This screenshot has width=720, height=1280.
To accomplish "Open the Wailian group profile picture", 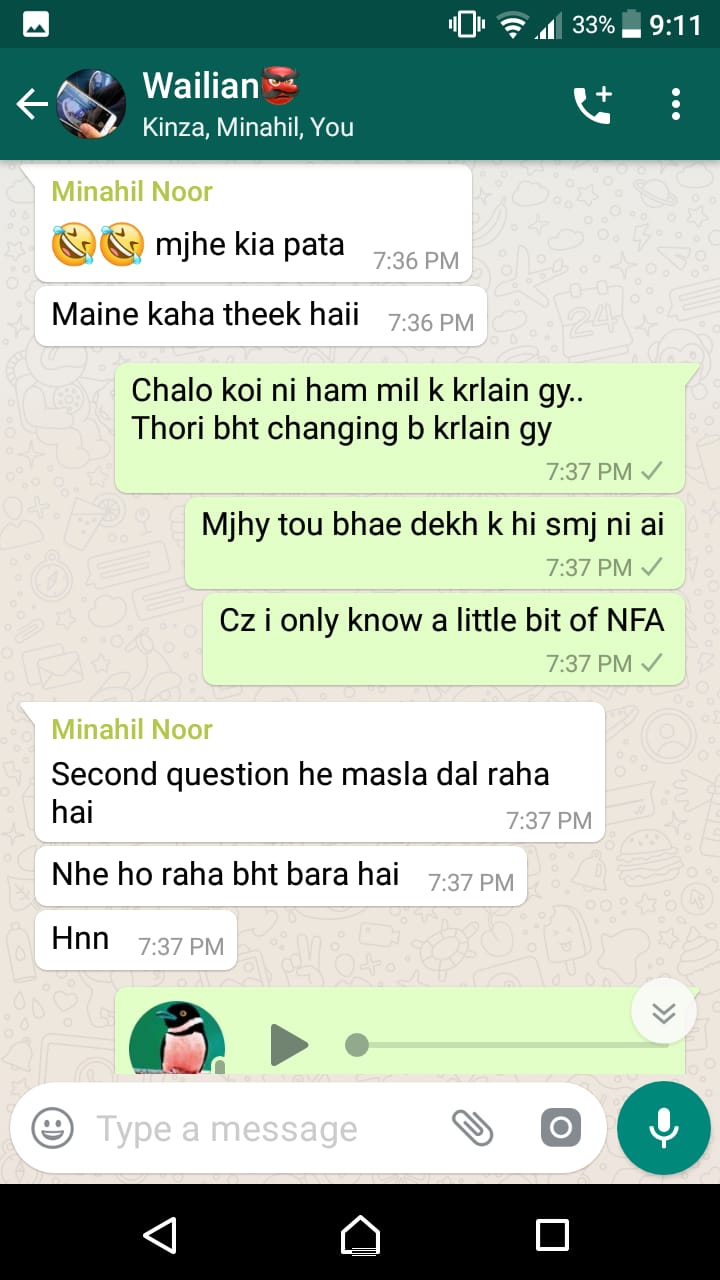I will coord(91,104).
